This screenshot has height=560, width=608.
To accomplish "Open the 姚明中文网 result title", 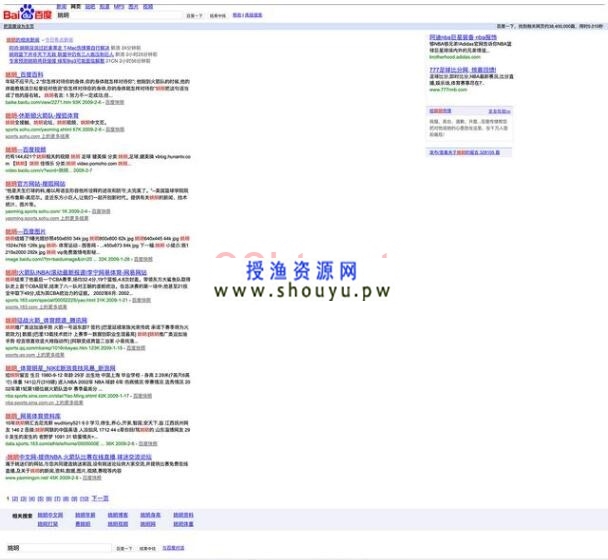I will point(79,458).
